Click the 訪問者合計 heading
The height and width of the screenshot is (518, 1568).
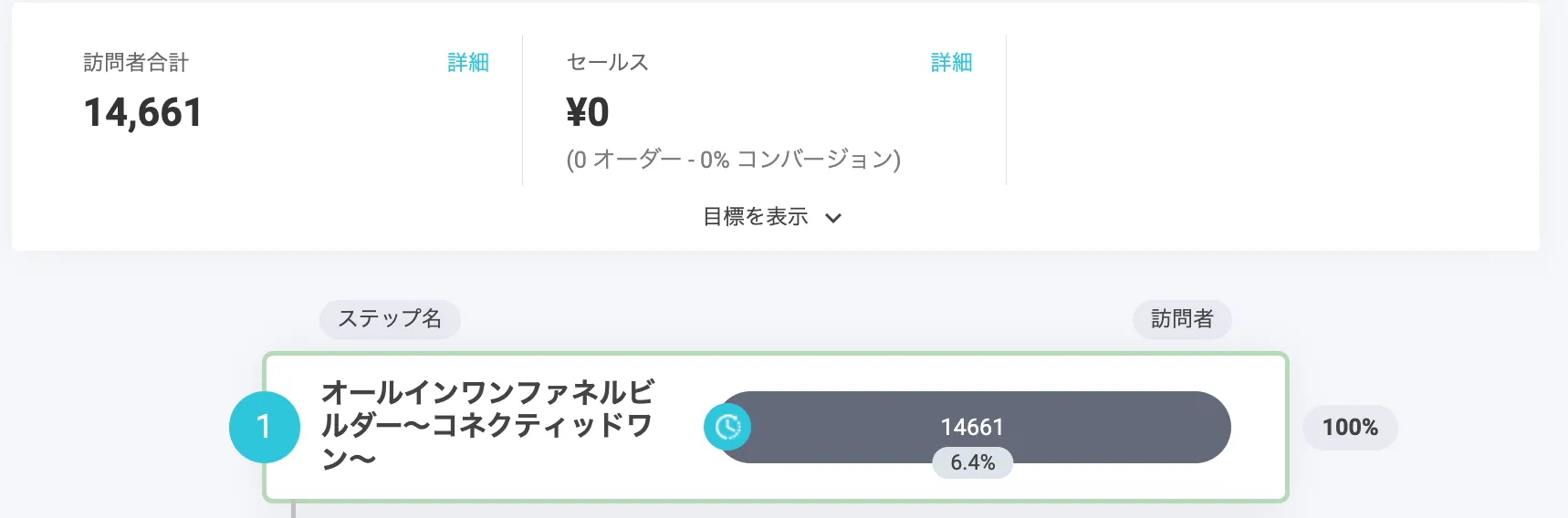(x=136, y=62)
